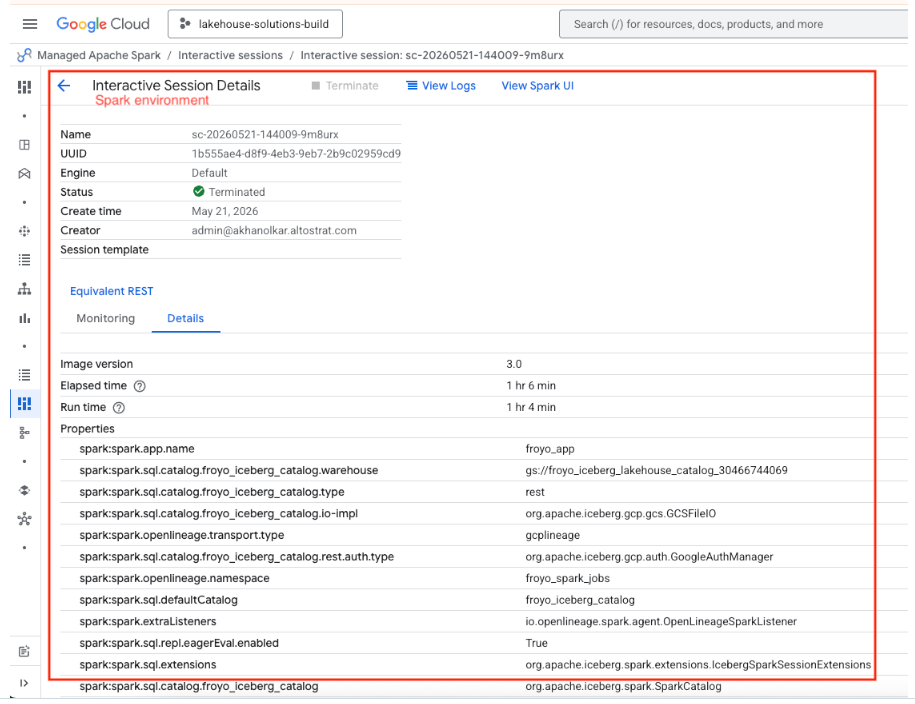Click the Managed Apache Spark product icon
The width and height of the screenshot is (915, 704).
(25, 55)
